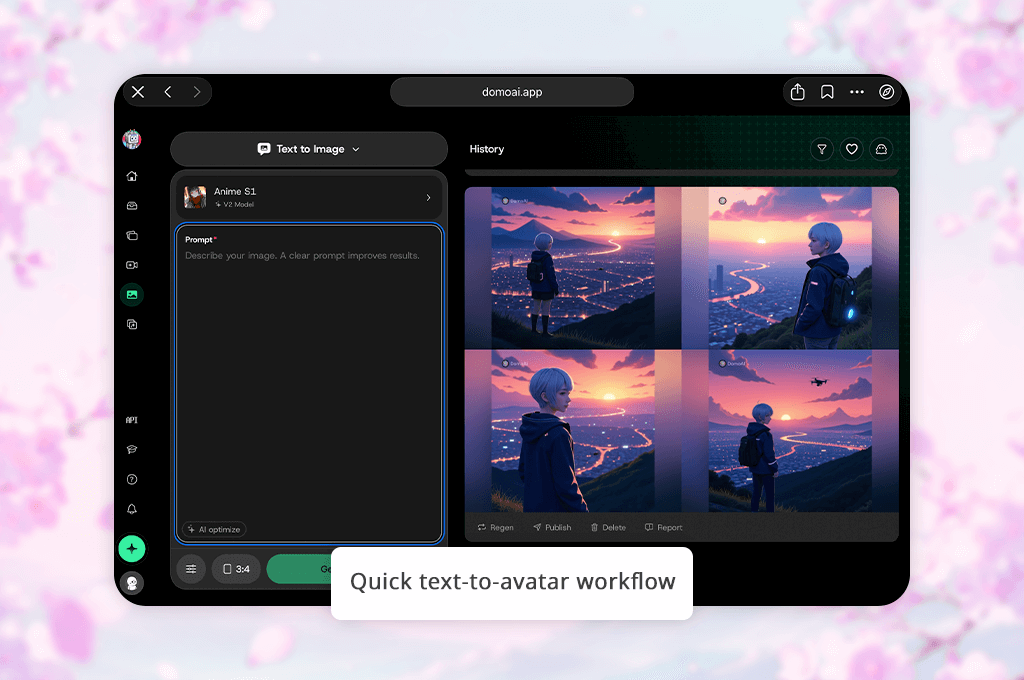Open the bottom-left close-up character image
1024x680 pixels.
click(x=573, y=431)
